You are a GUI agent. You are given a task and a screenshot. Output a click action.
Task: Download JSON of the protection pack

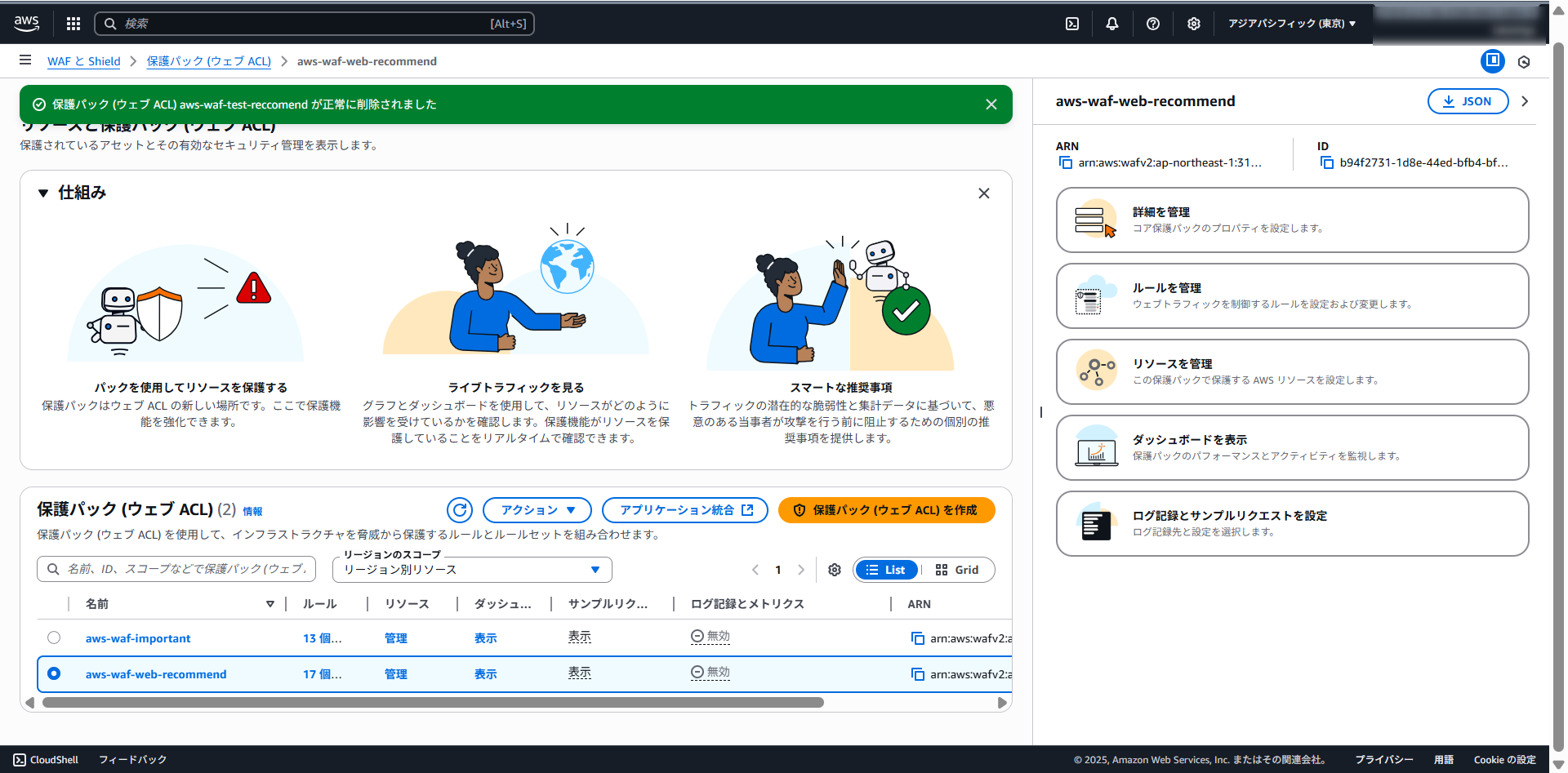(1467, 101)
